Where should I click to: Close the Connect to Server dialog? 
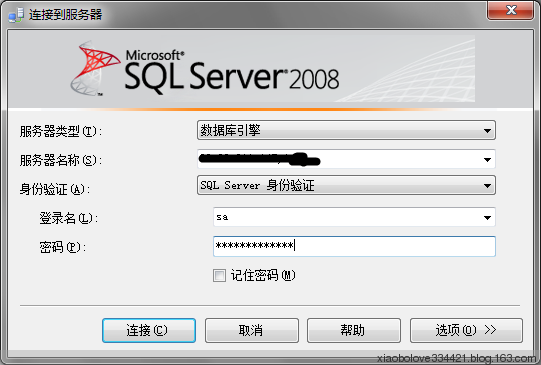tap(511, 10)
